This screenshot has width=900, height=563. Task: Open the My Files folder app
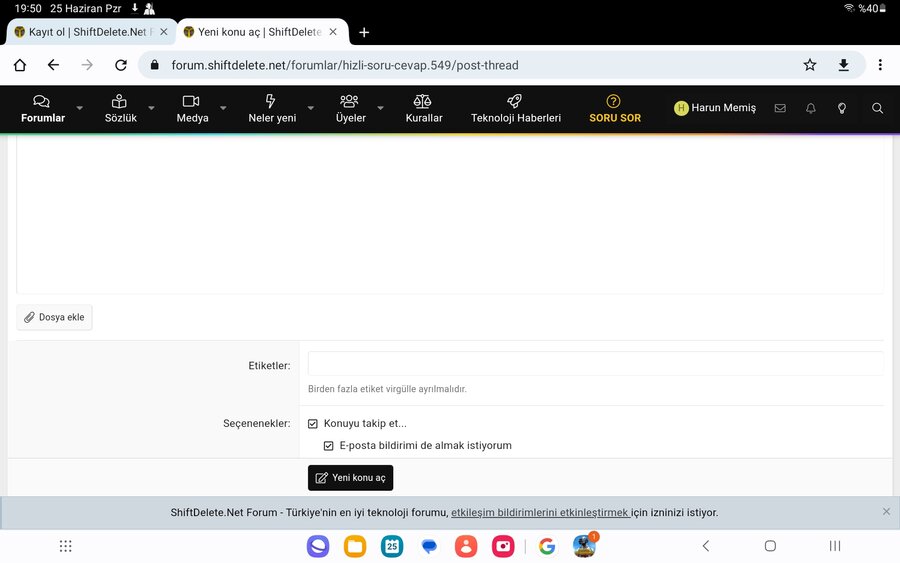(355, 546)
